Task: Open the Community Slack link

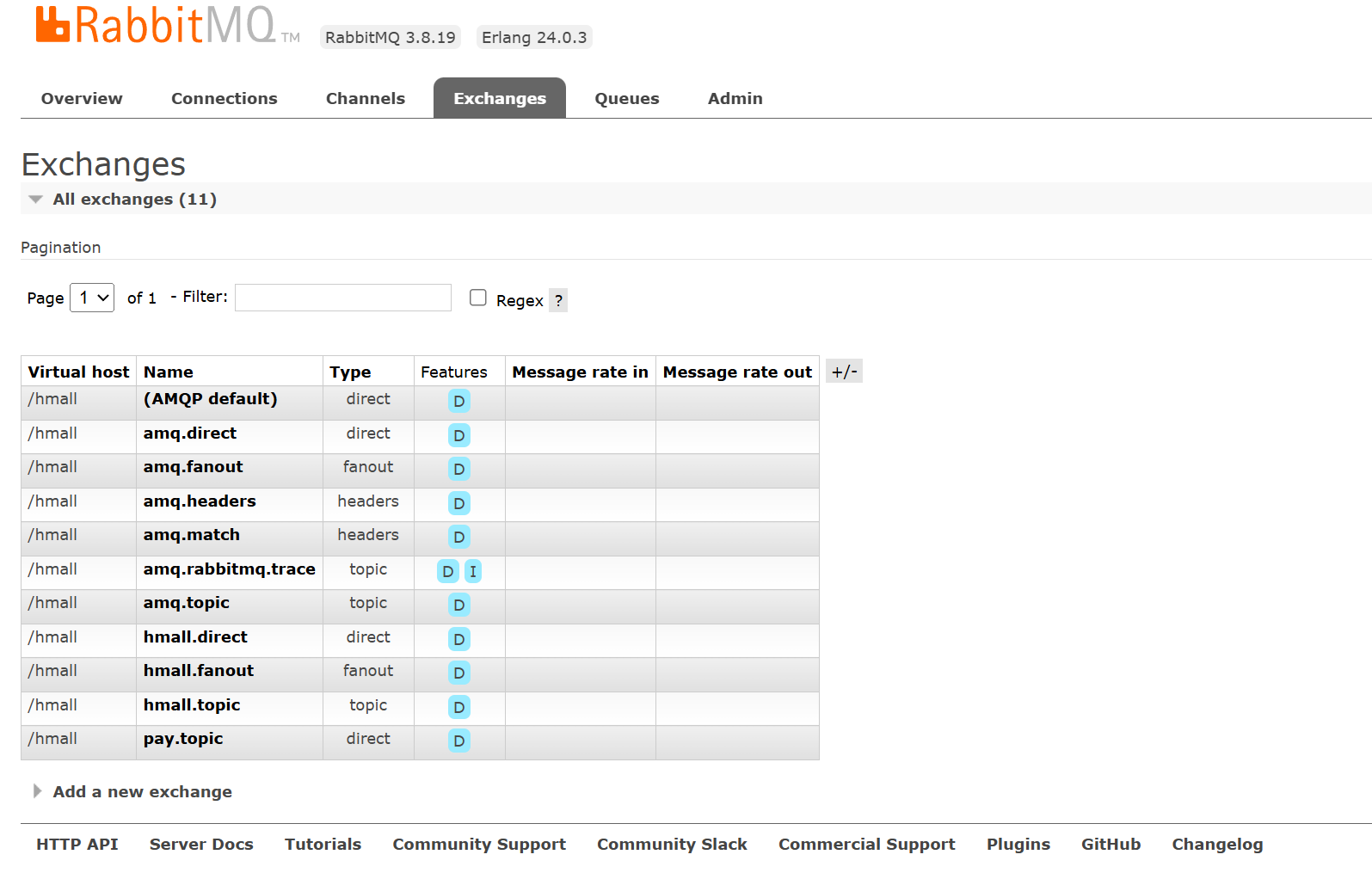Action: tap(672, 845)
